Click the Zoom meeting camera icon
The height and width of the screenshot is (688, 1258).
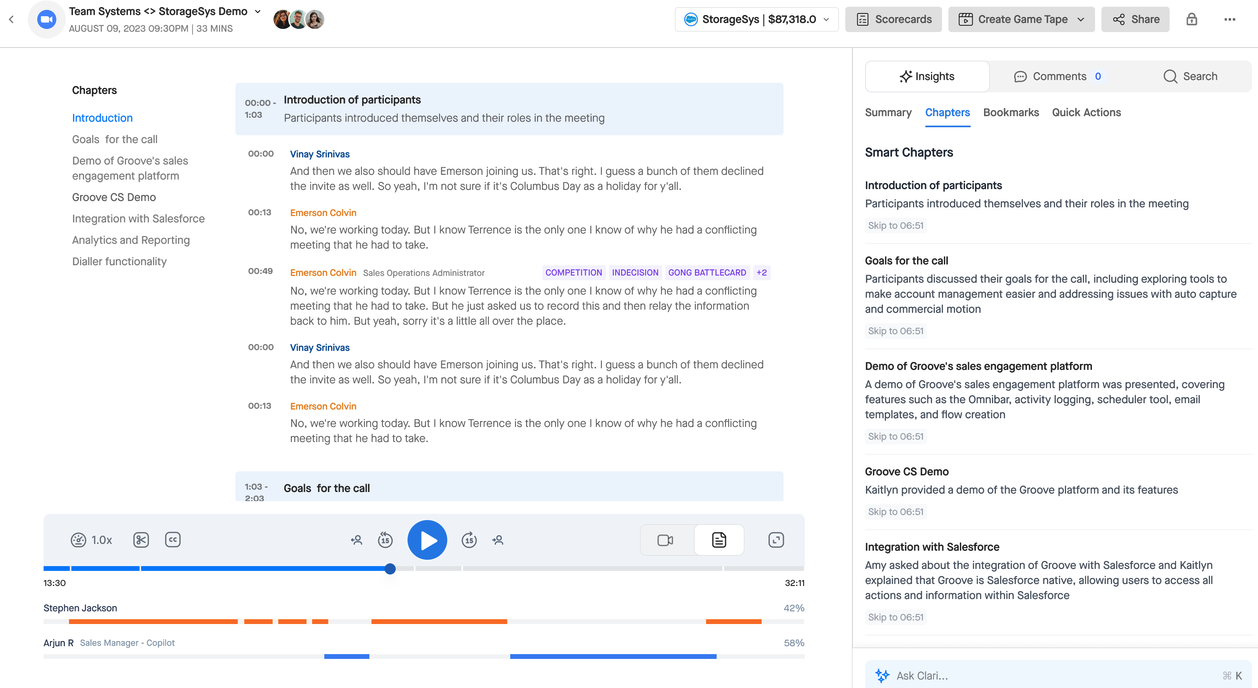point(46,19)
